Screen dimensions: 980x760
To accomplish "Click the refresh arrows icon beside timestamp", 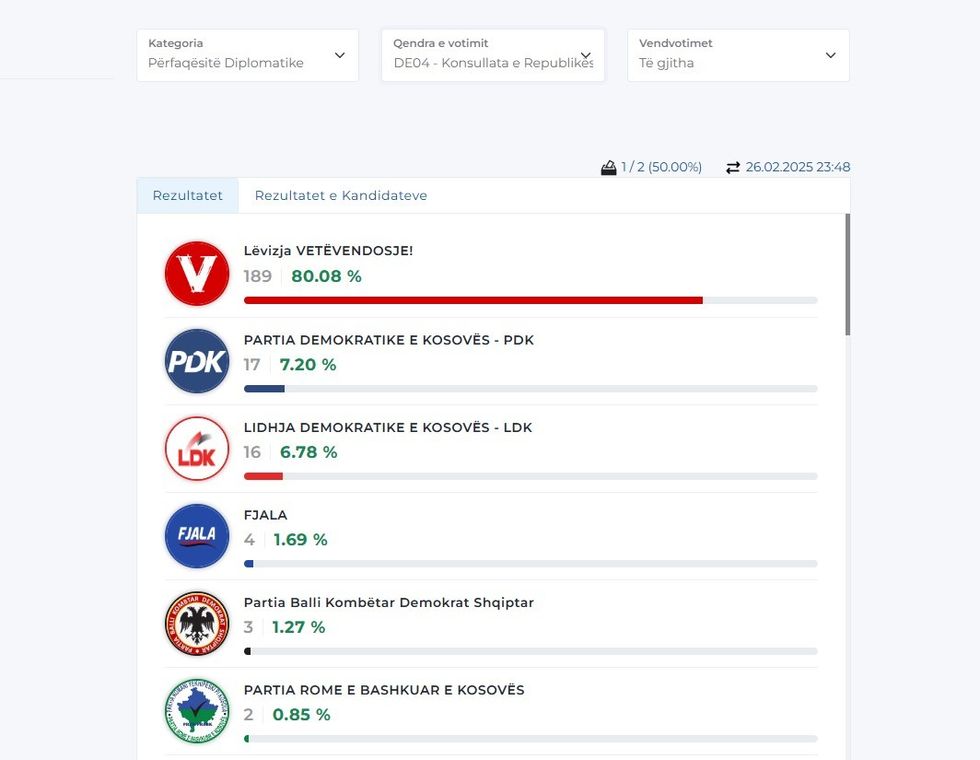I will [x=733, y=167].
